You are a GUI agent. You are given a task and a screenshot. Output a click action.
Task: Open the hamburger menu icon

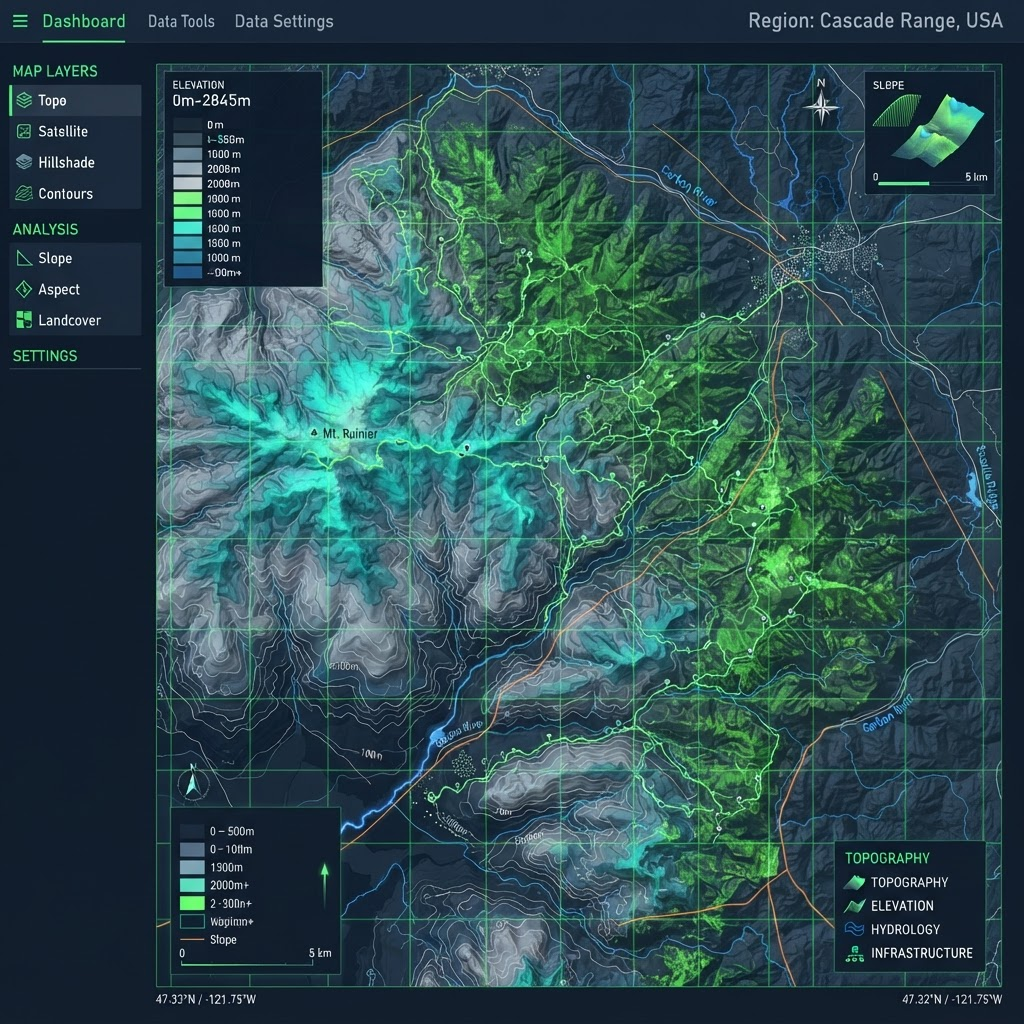(20, 21)
